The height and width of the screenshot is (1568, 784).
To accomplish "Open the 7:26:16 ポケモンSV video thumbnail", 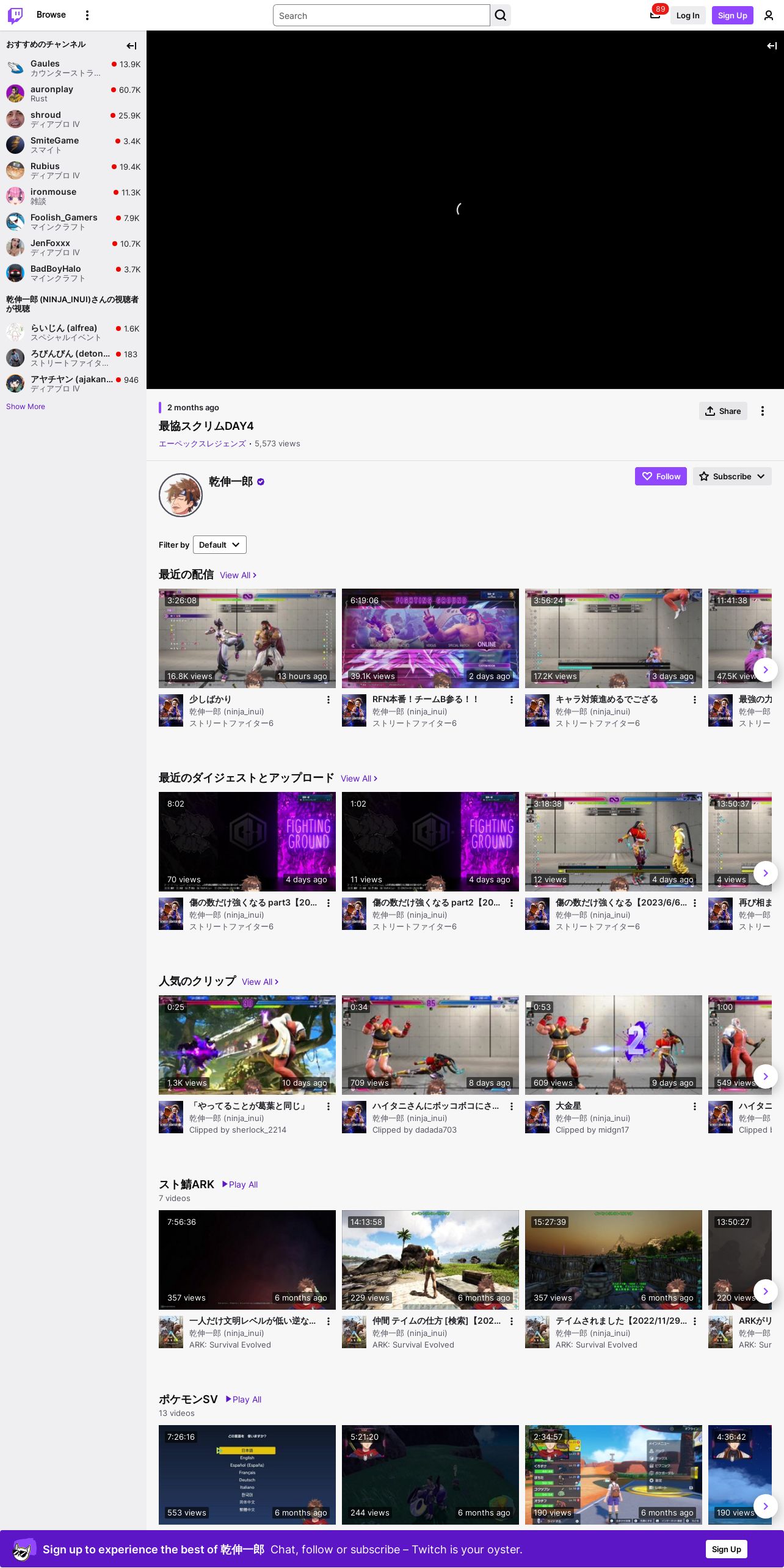I will (x=247, y=1475).
